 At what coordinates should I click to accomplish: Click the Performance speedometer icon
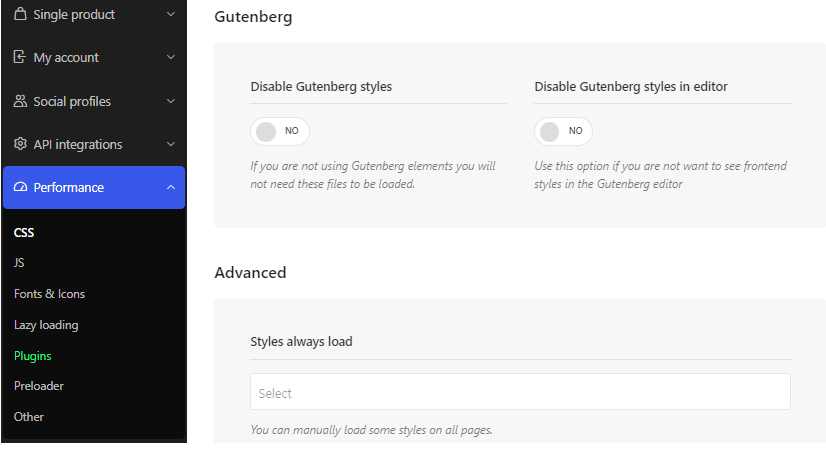20,187
